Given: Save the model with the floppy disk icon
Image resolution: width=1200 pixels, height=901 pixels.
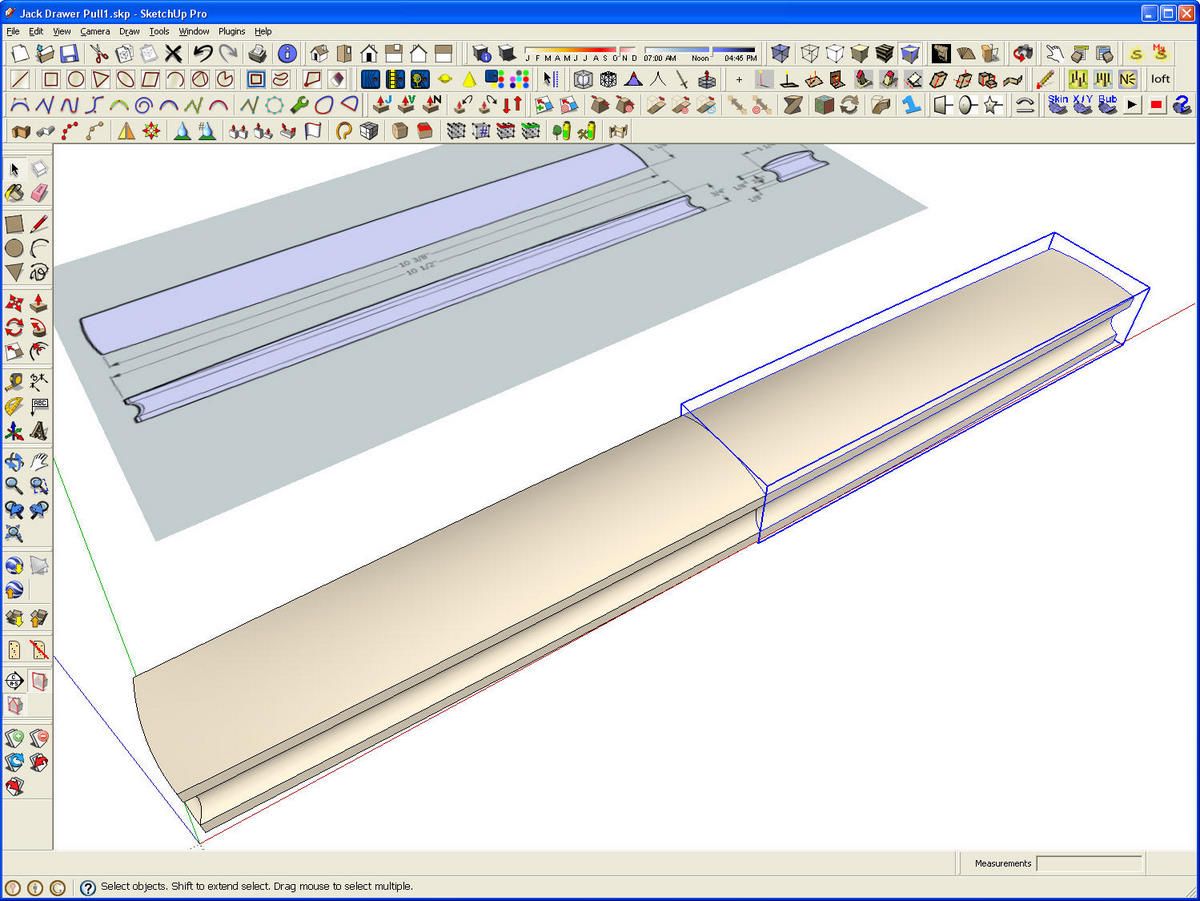Looking at the screenshot, I should coord(69,53).
